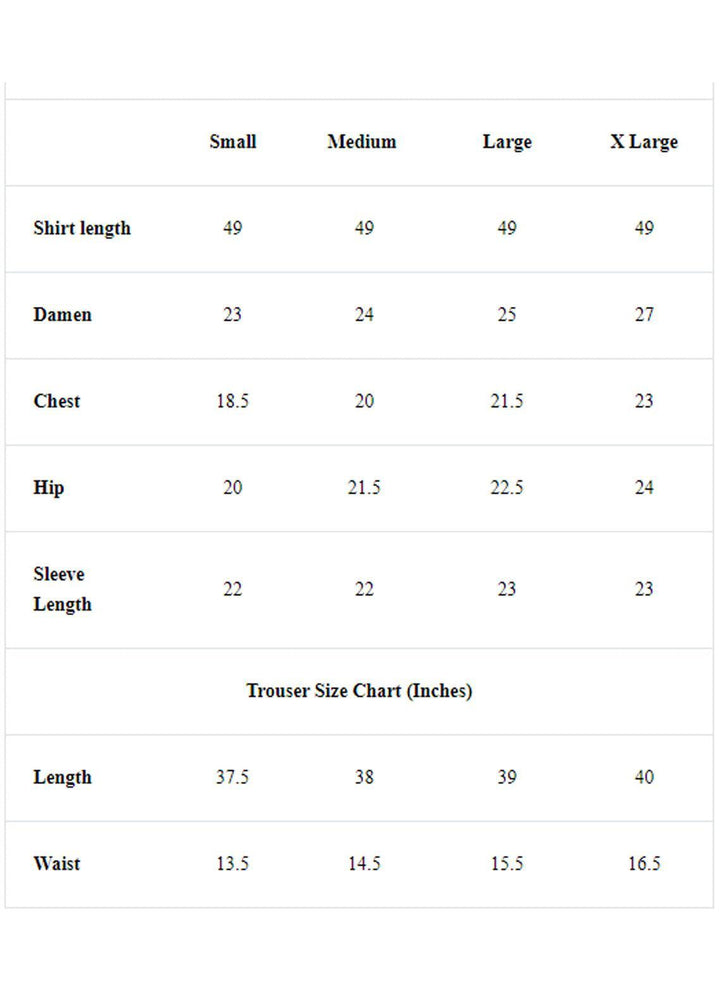Select the Large column header
The height and width of the screenshot is (1003, 720).
pos(507,142)
